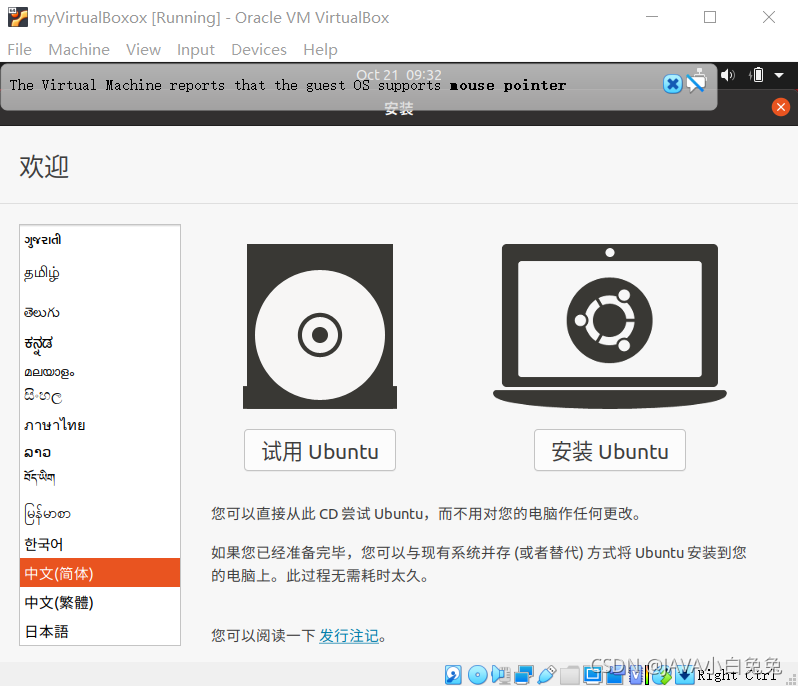Click the display status icon
The image size is (798, 686).
coord(592,675)
